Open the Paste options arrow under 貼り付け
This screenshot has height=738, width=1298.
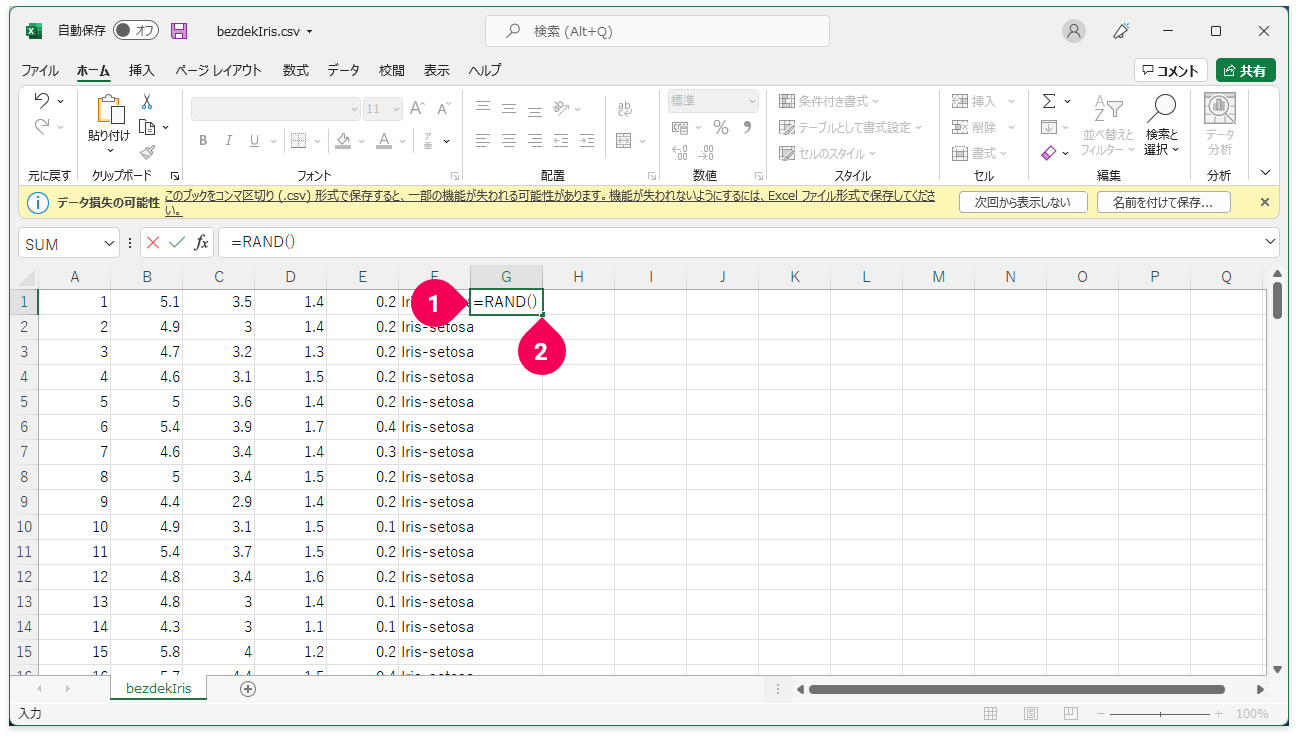109,150
